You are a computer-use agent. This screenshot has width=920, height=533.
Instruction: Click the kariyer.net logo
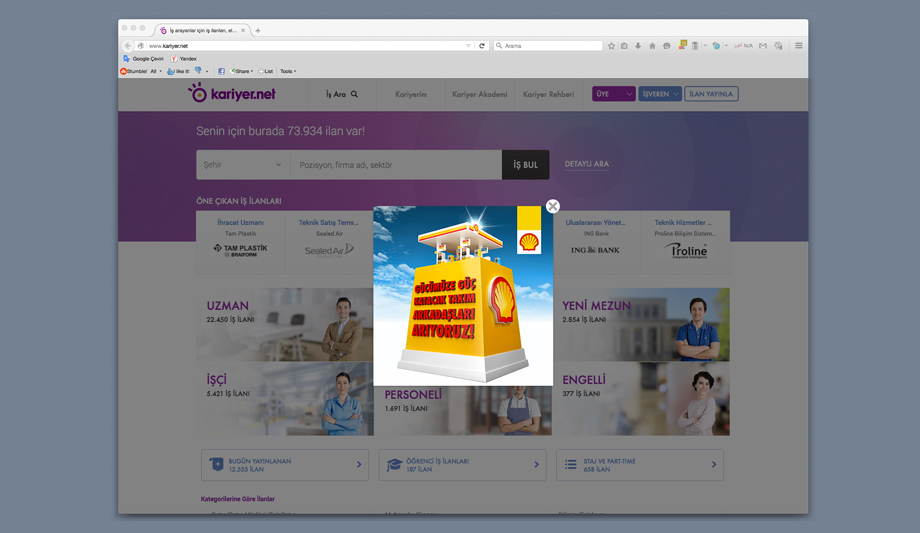232,94
